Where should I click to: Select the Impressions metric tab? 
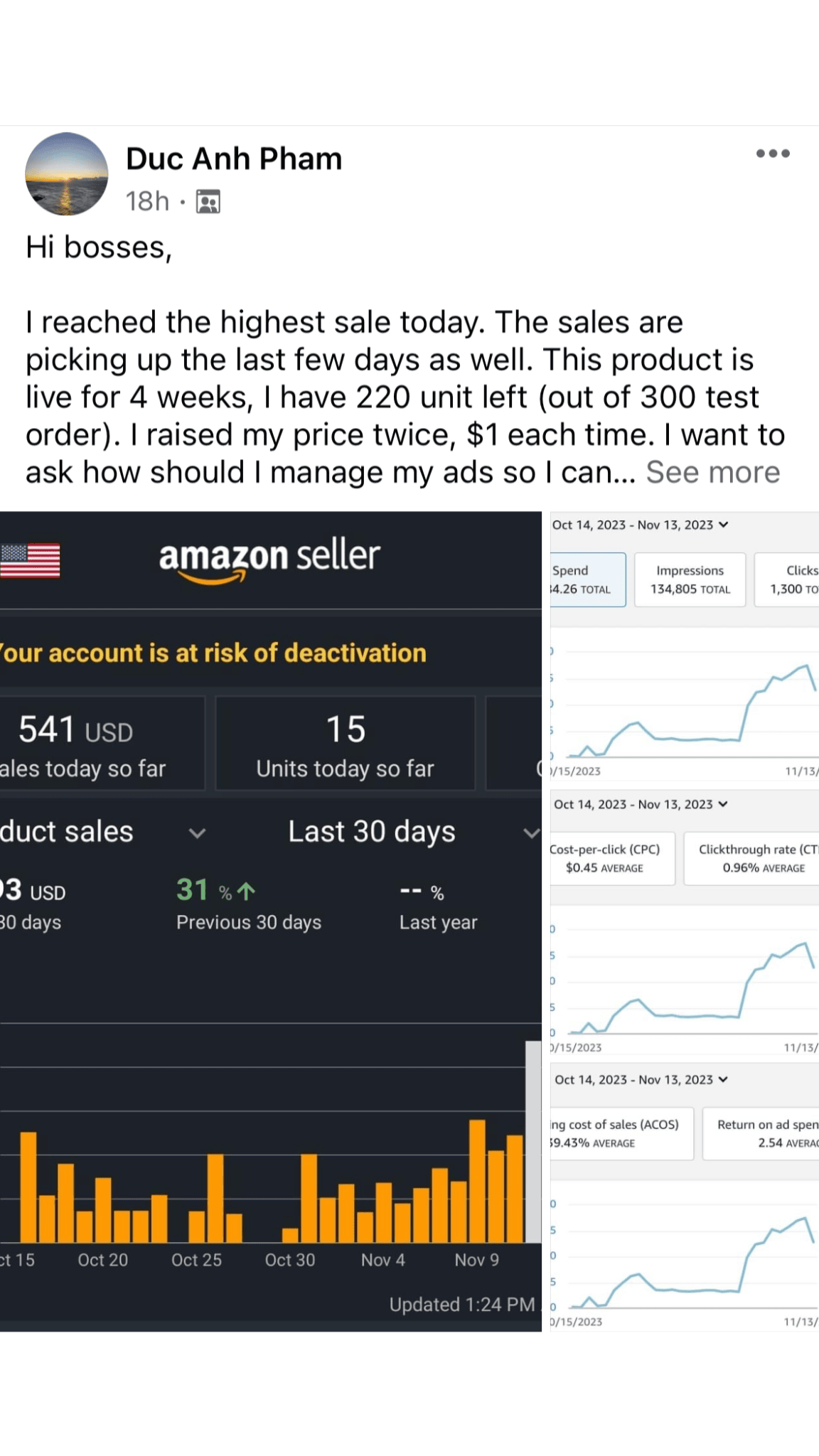point(690,579)
